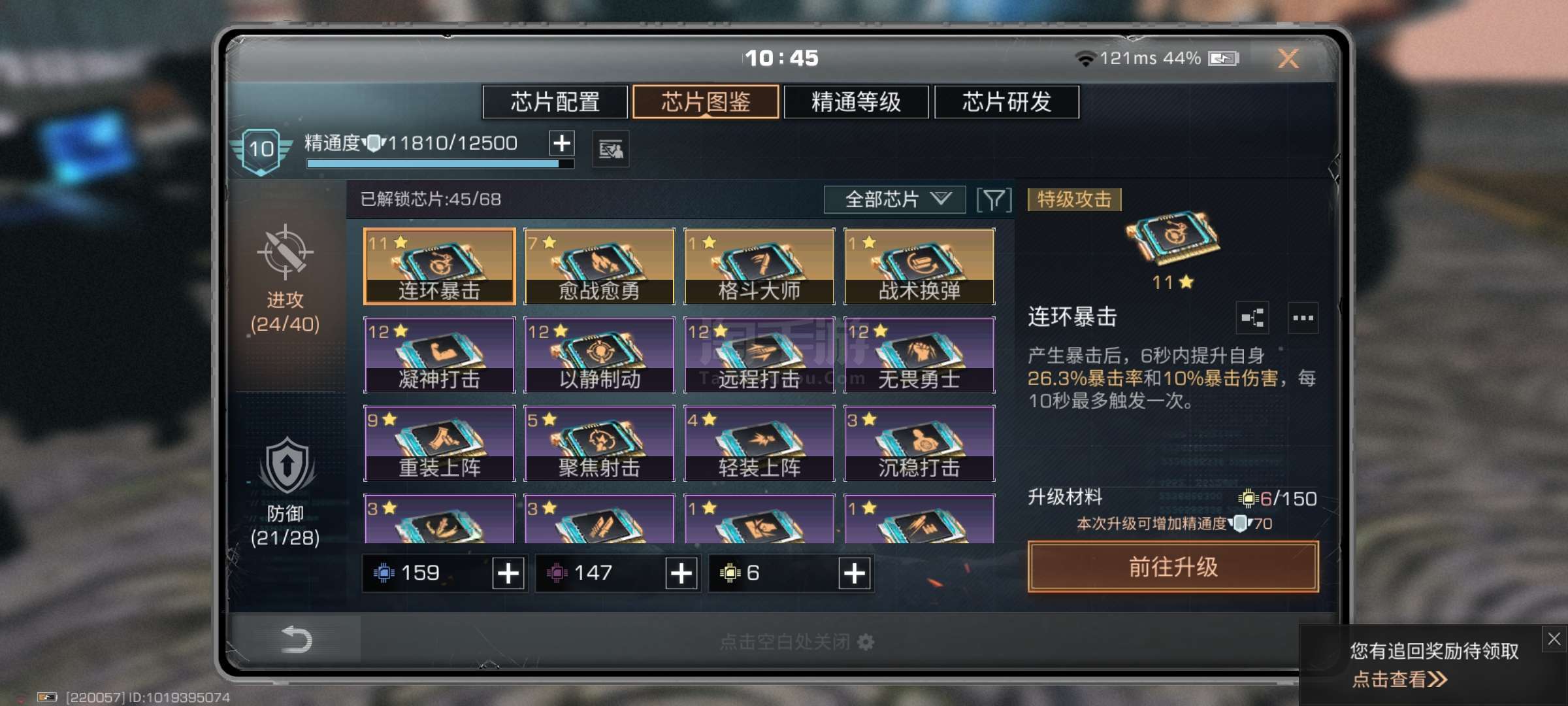
Task: Add more blue chip materials (159)
Action: tap(508, 573)
